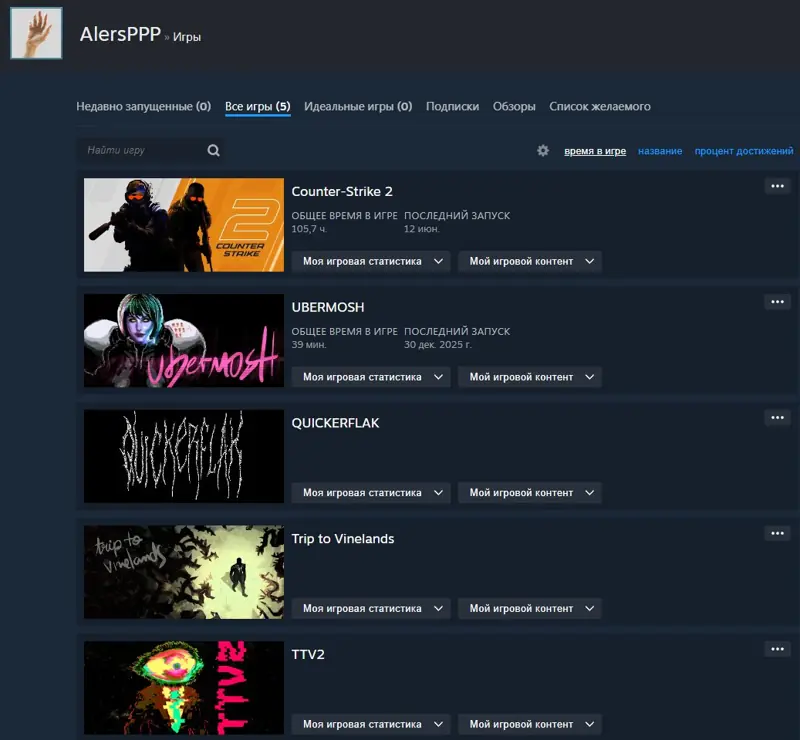Switch to Идеальные игры tab
The height and width of the screenshot is (740, 800).
(x=358, y=107)
